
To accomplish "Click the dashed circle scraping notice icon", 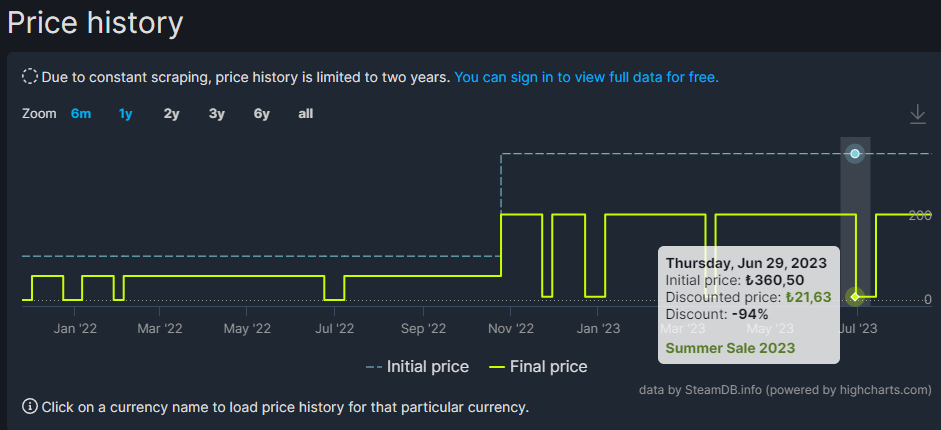I will pyautogui.click(x=30, y=77).
